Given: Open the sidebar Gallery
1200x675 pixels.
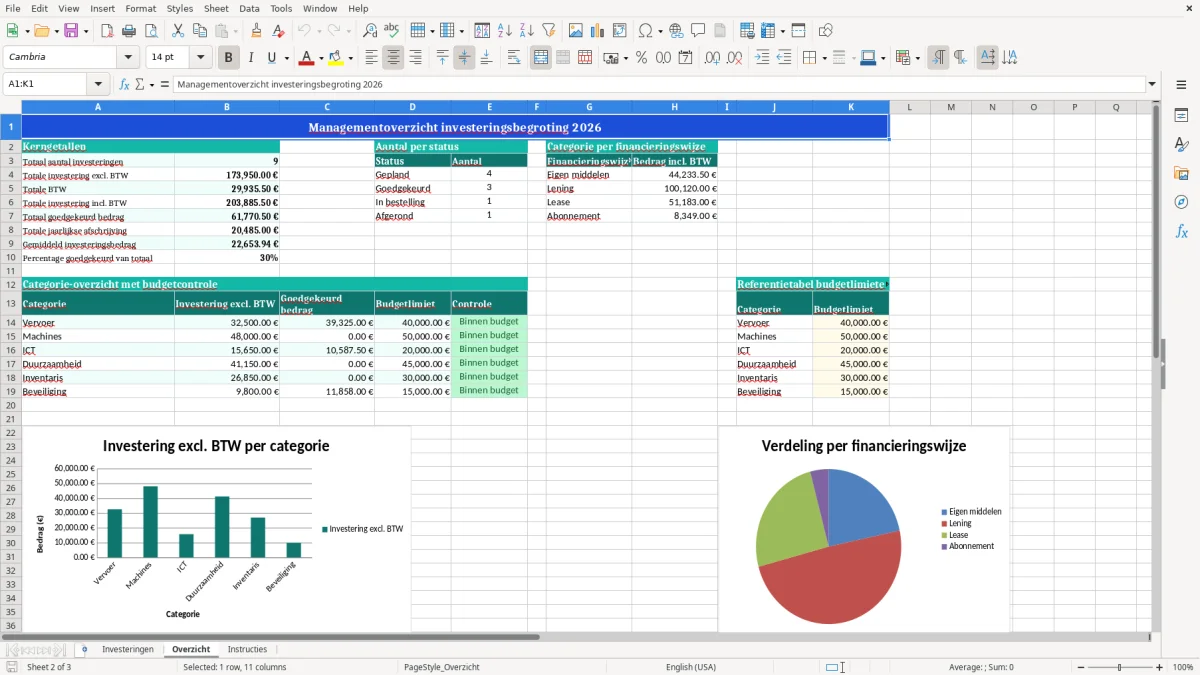Looking at the screenshot, I should click(1181, 174).
